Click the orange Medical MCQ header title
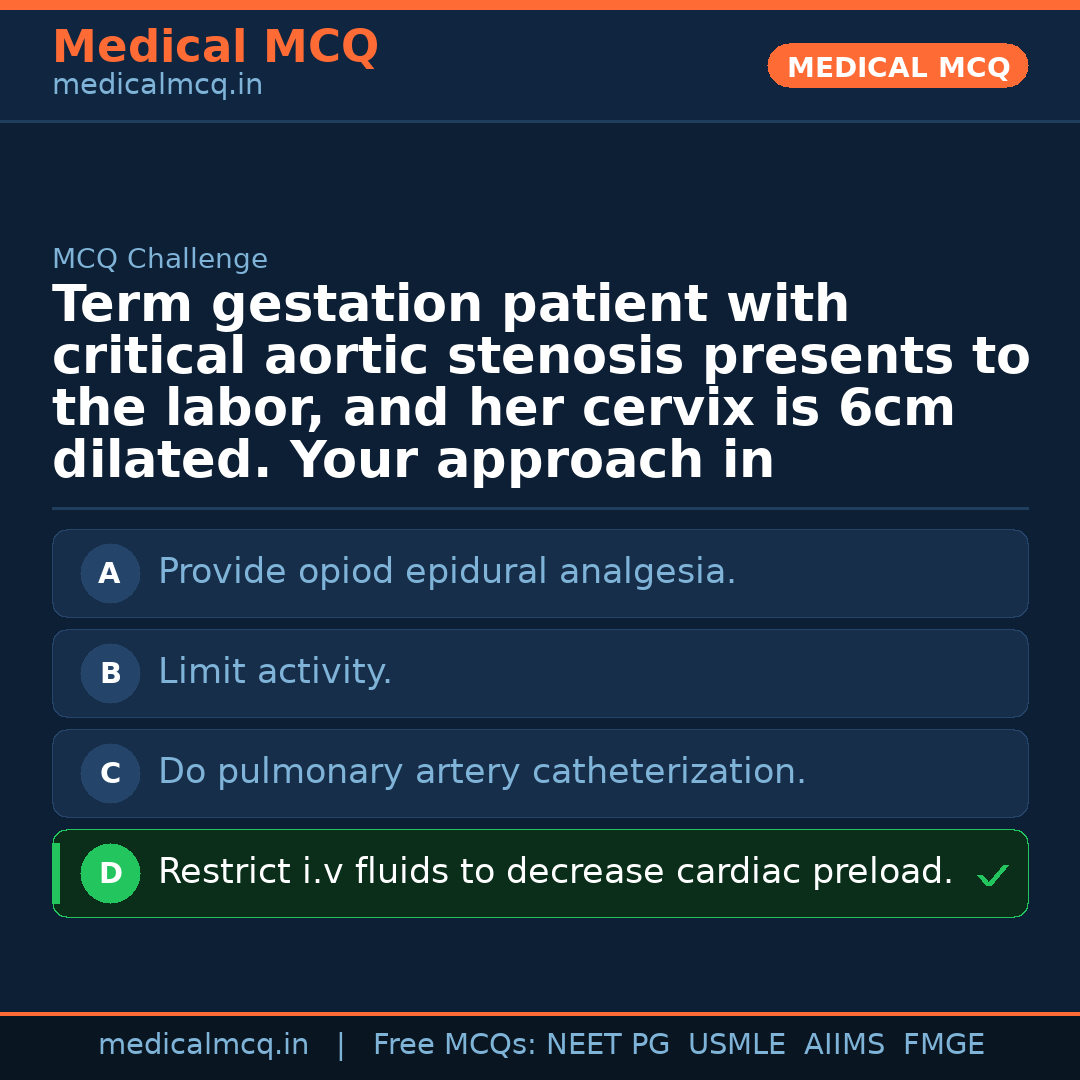The width and height of the screenshot is (1080, 1080). pos(215,47)
